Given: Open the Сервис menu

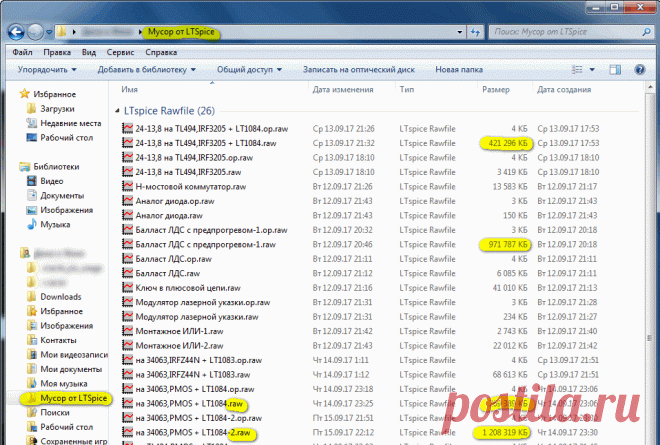Looking at the screenshot, I should pos(120,52).
